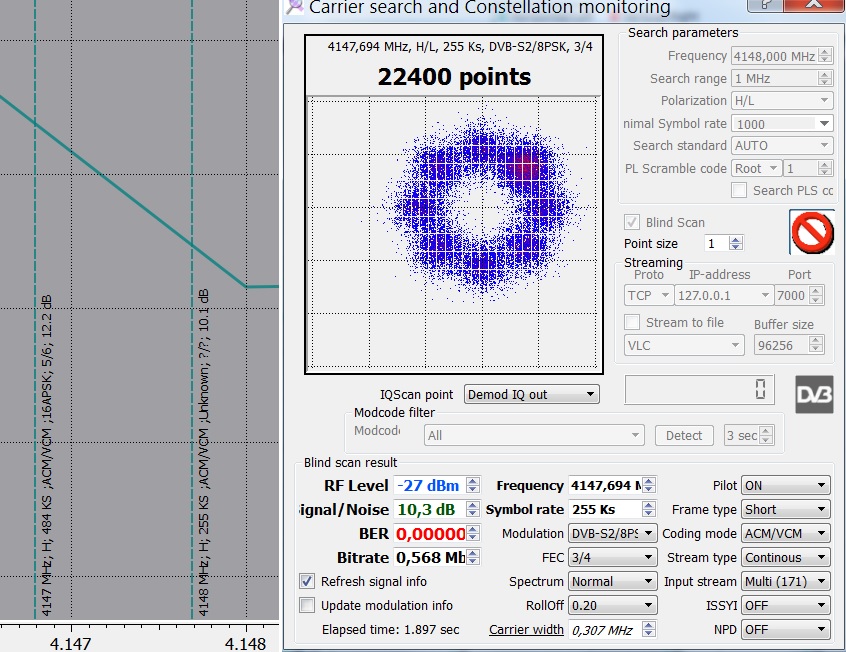
Task: Open the Minimal Symbol rate dropdown
Action: [782, 124]
